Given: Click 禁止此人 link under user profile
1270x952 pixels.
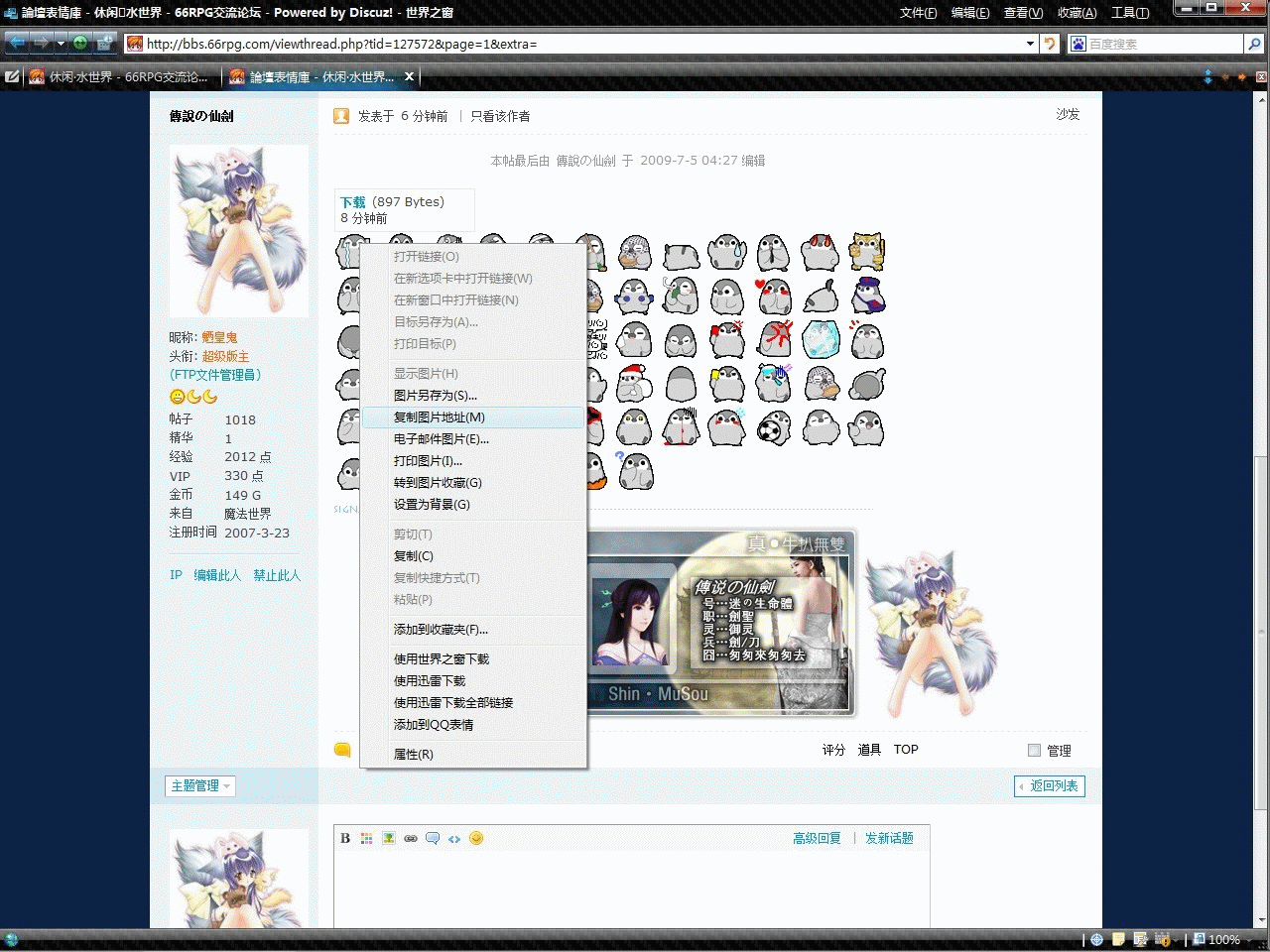Looking at the screenshot, I should 277,575.
